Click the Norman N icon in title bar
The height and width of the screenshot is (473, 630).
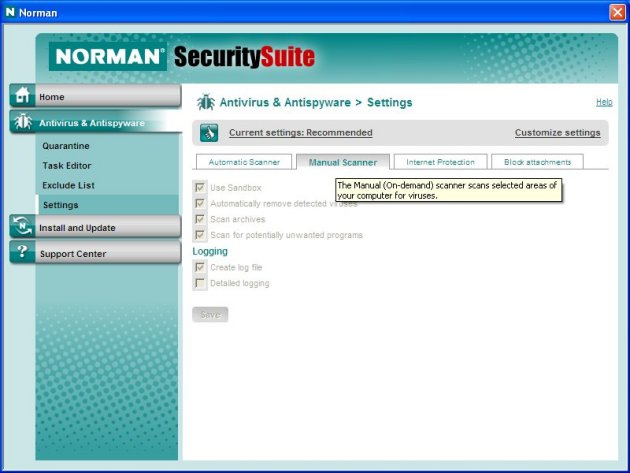(x=10, y=12)
